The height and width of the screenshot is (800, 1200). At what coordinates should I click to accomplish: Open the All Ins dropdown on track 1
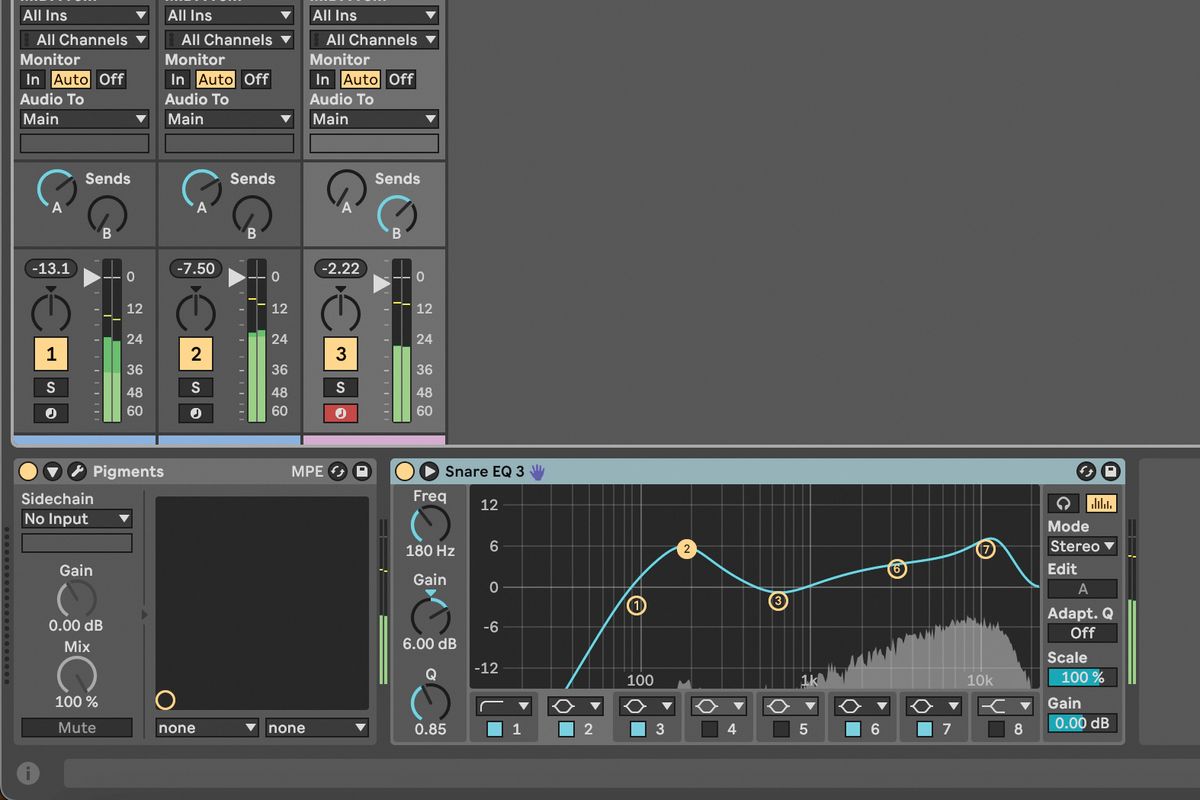point(84,15)
